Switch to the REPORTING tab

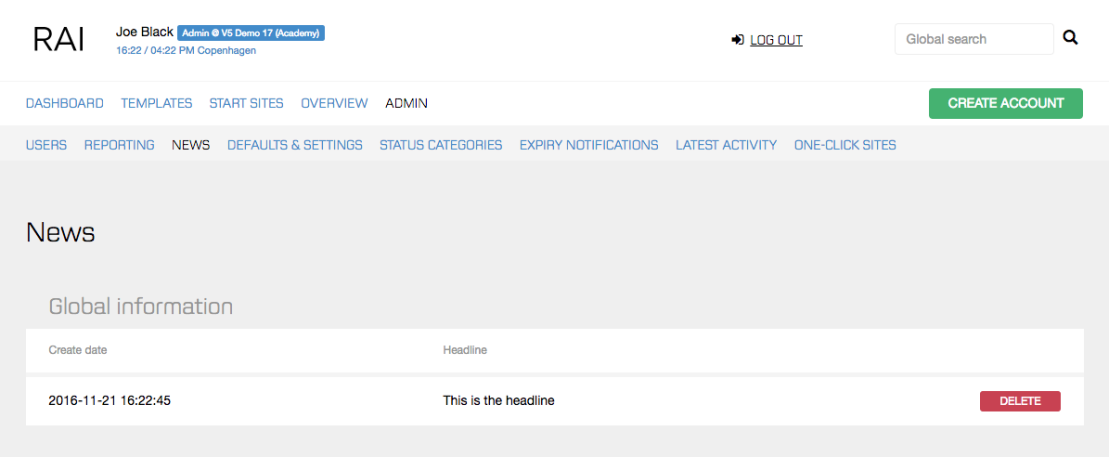tap(119, 145)
